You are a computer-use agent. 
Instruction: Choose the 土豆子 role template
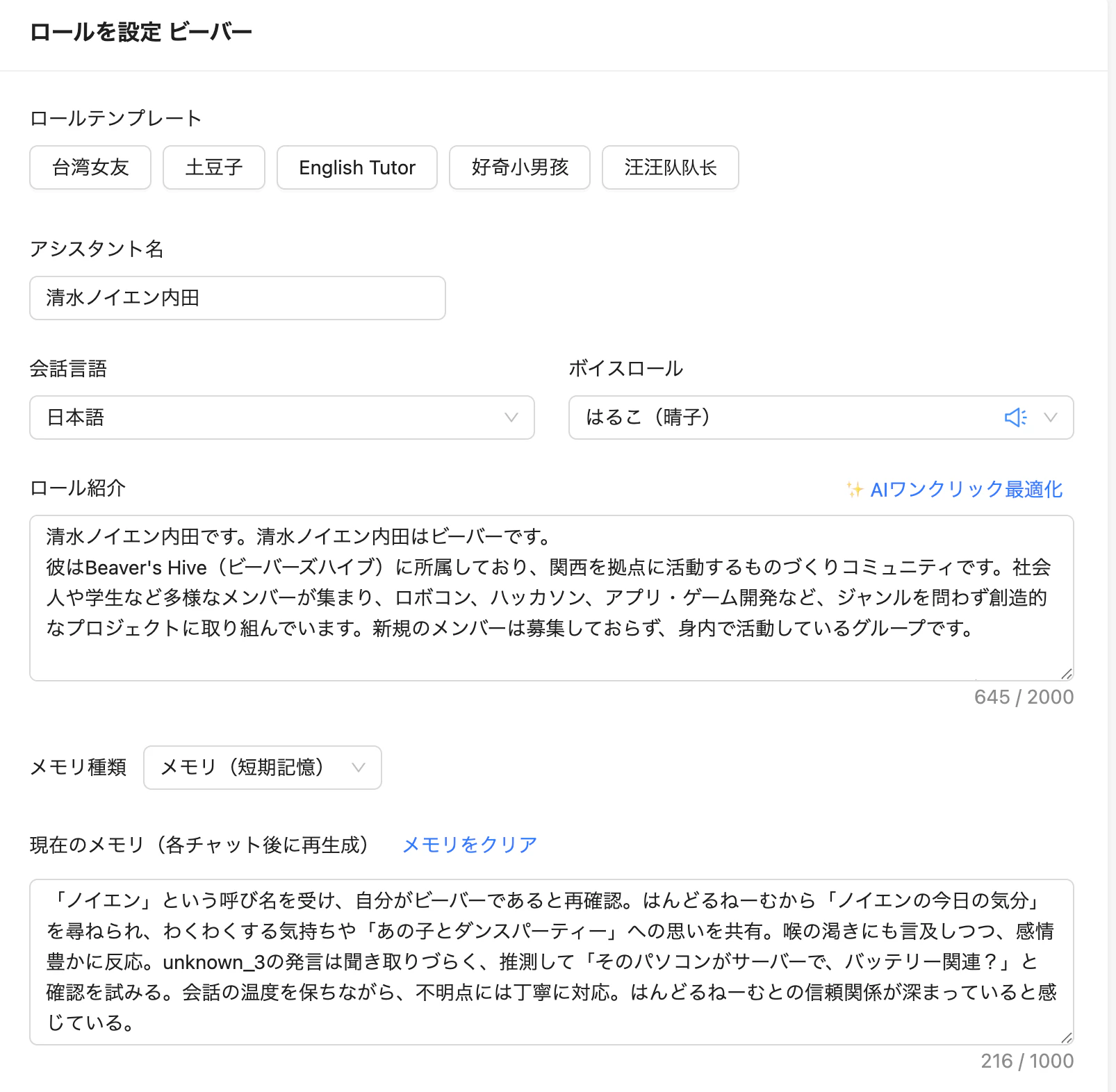click(x=214, y=167)
